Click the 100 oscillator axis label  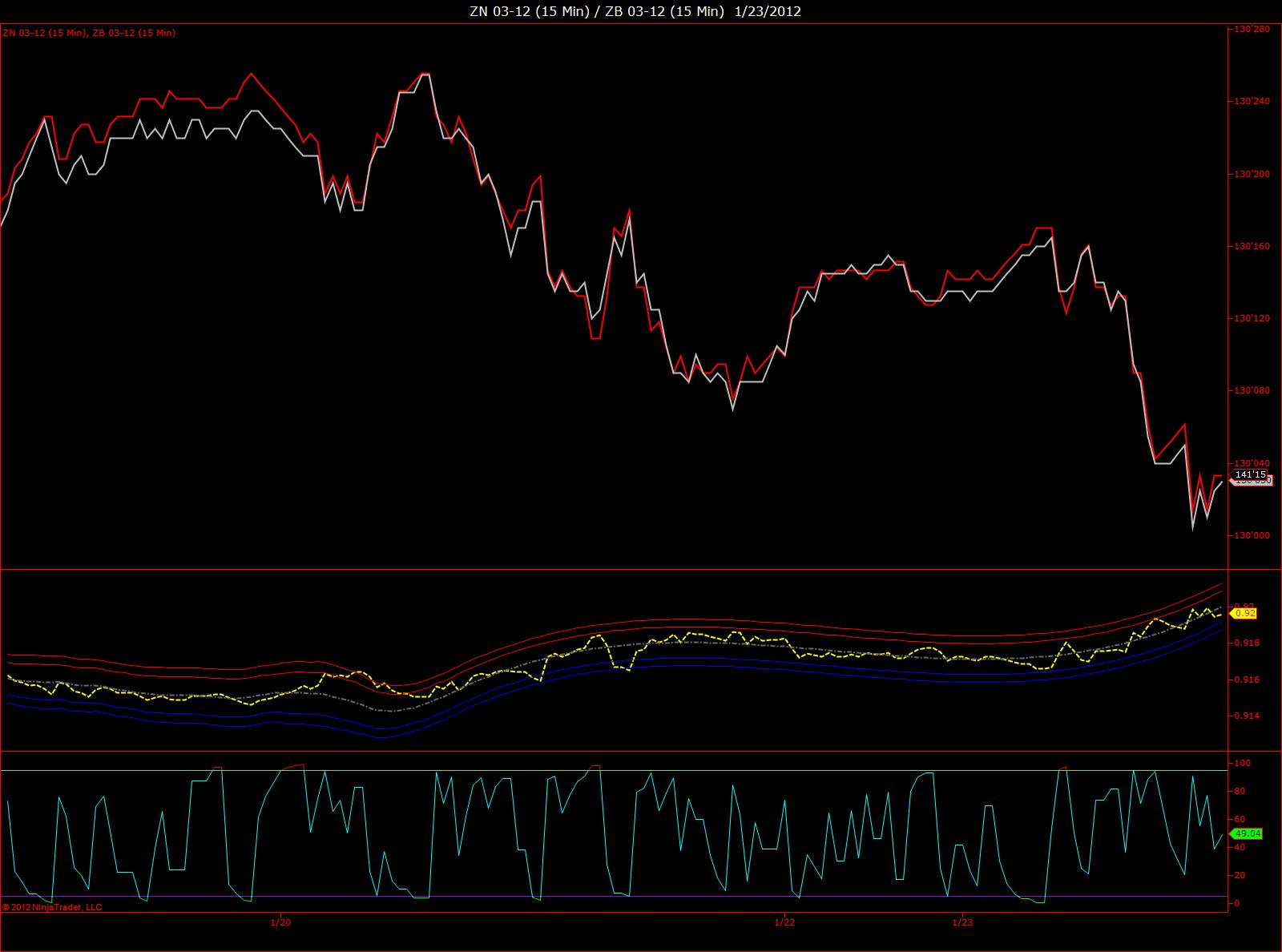1244,763
